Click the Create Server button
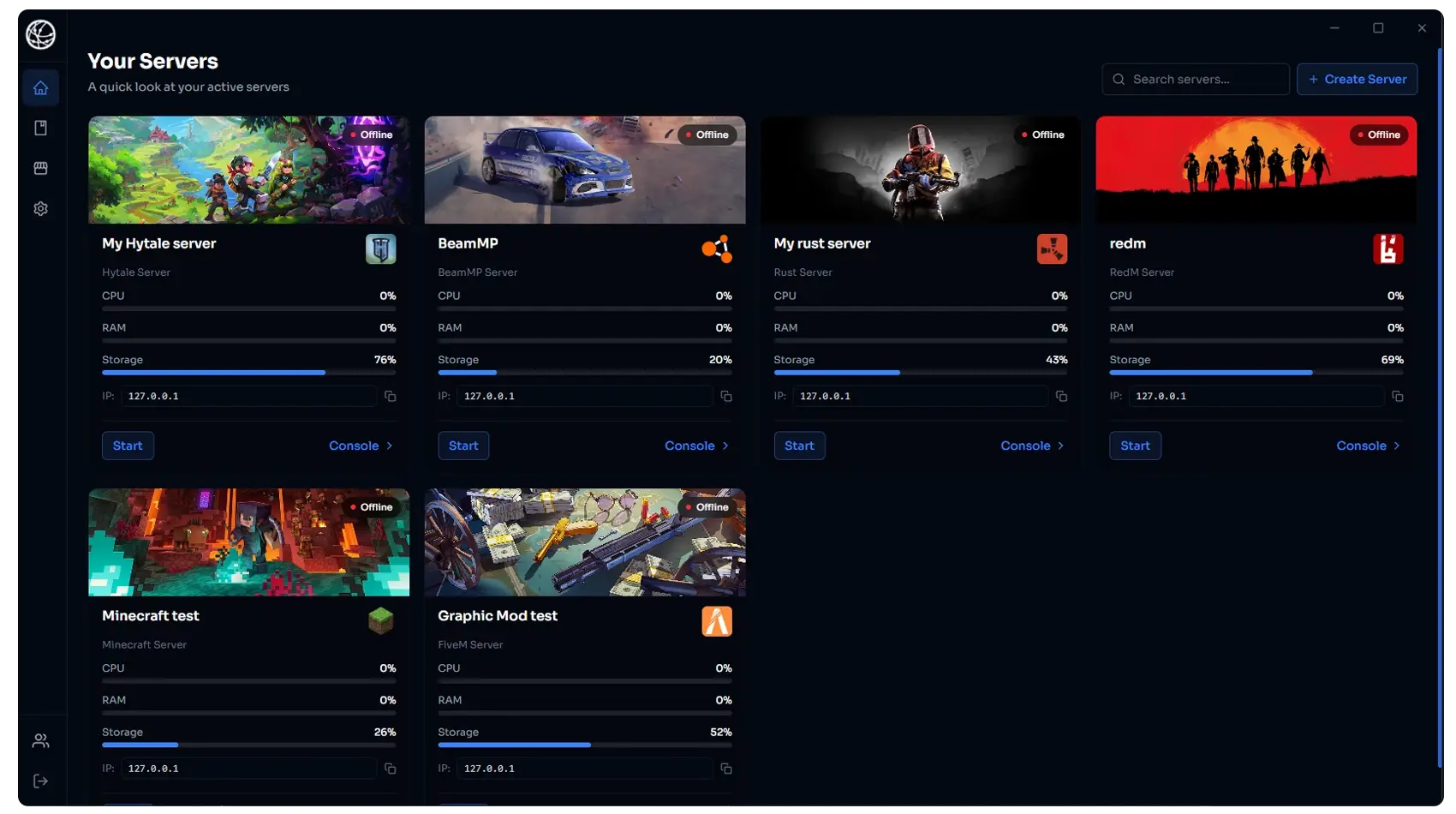 click(x=1358, y=80)
